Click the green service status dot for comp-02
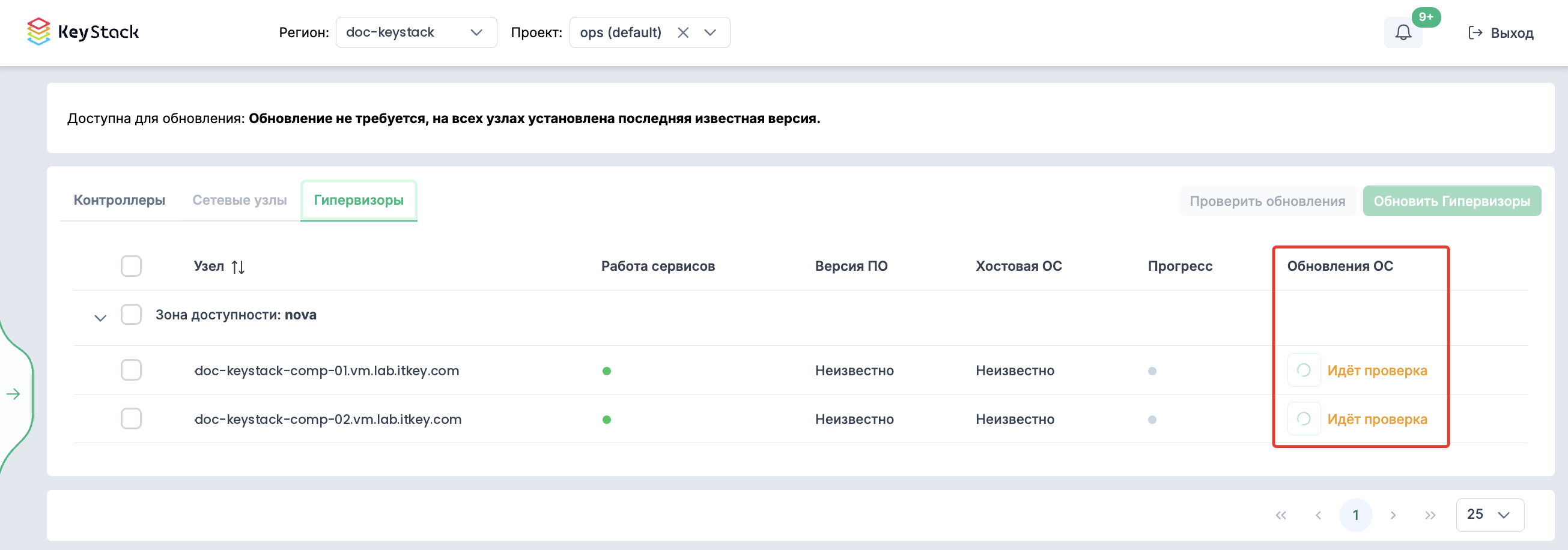 pos(606,420)
